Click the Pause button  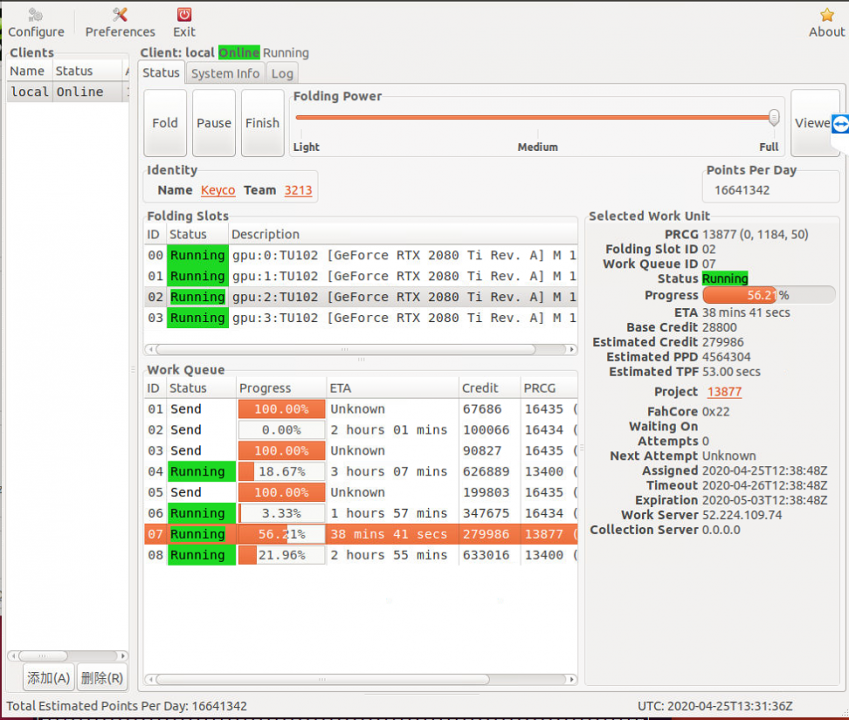214,123
